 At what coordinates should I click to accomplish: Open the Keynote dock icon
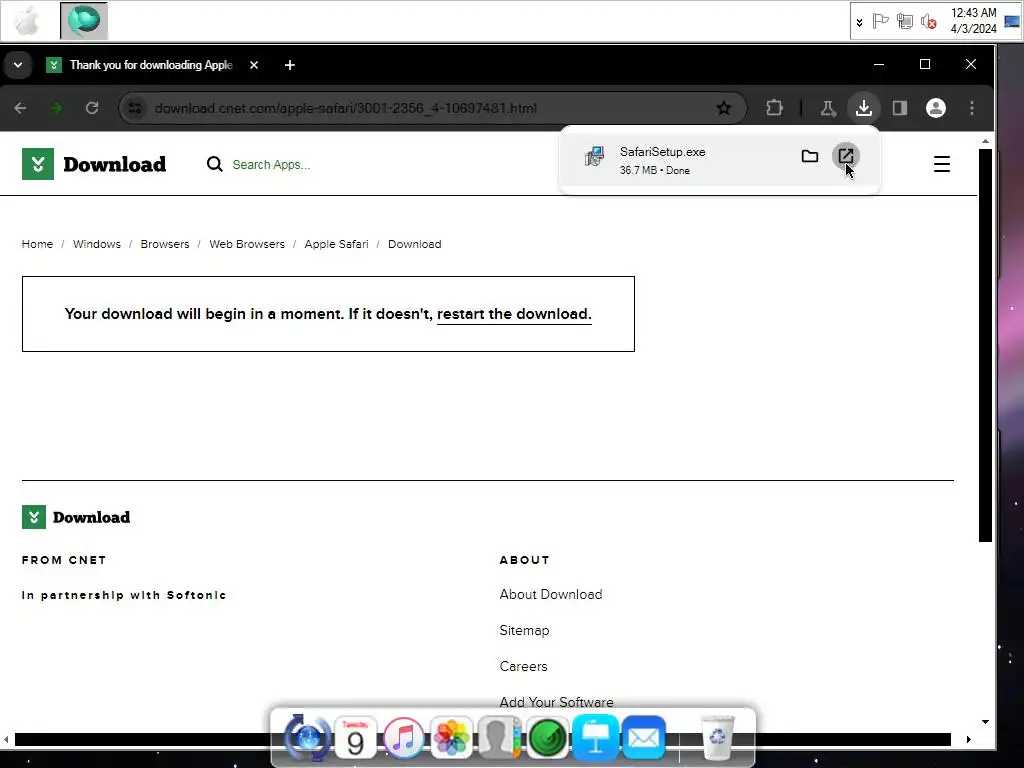coord(596,738)
